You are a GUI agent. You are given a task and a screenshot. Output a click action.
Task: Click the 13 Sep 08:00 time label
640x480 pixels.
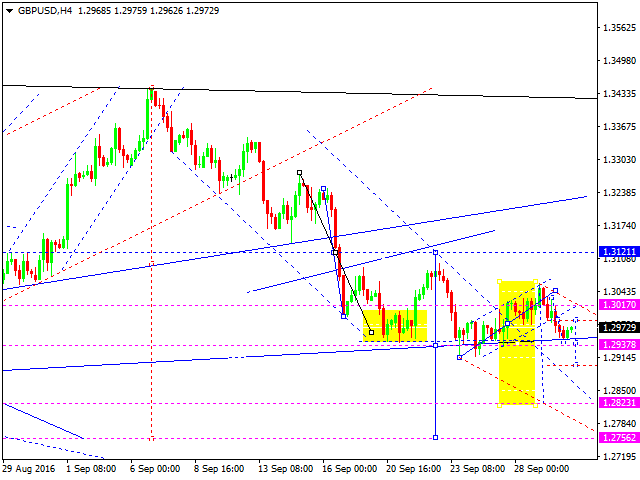285,469
